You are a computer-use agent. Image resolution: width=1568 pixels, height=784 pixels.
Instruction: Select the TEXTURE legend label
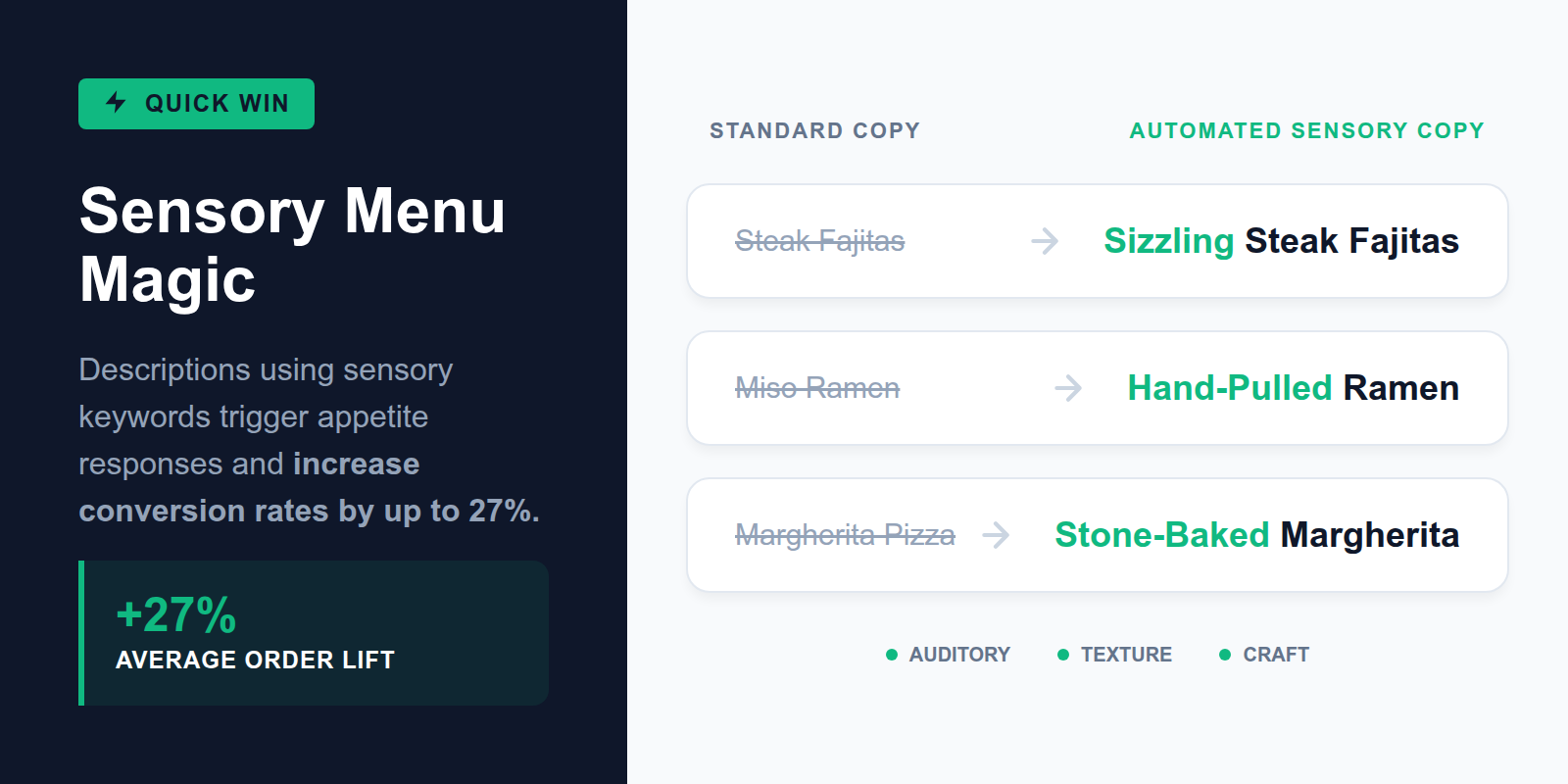[1126, 655]
